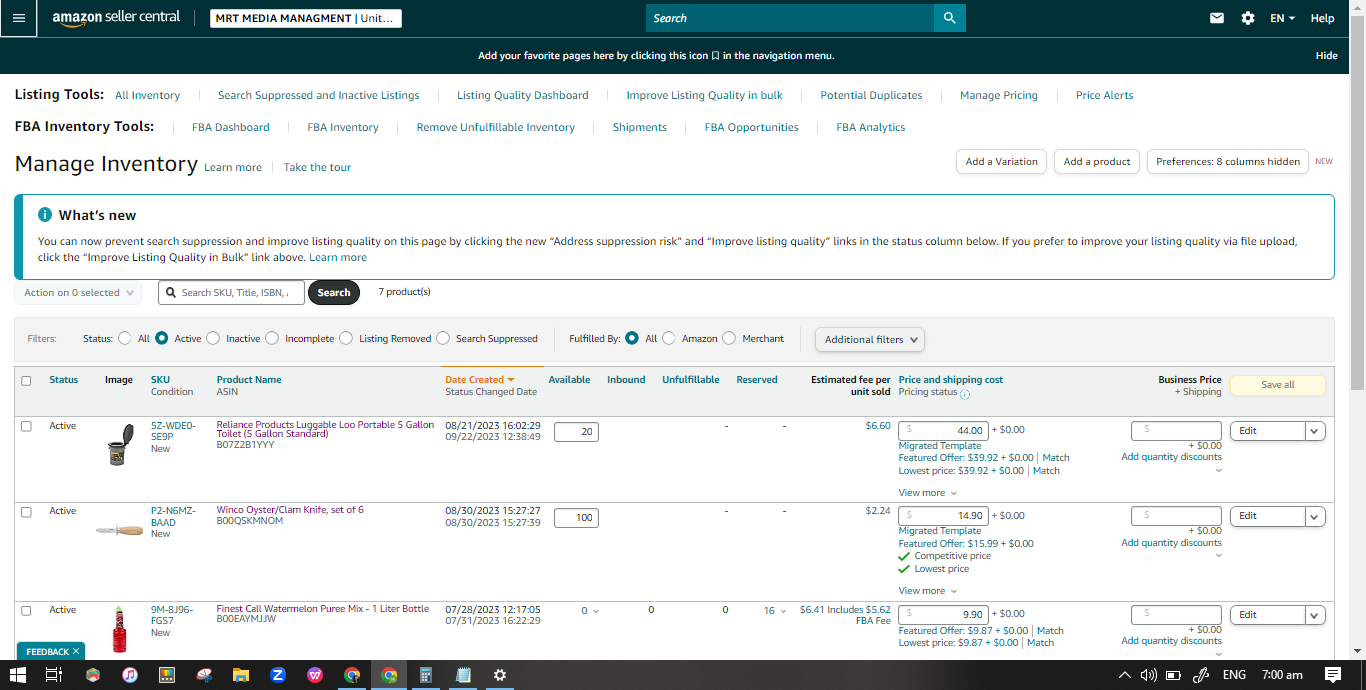Open the Windows Ink Workspace pen icon
The image size is (1366, 690).
click(1202, 675)
